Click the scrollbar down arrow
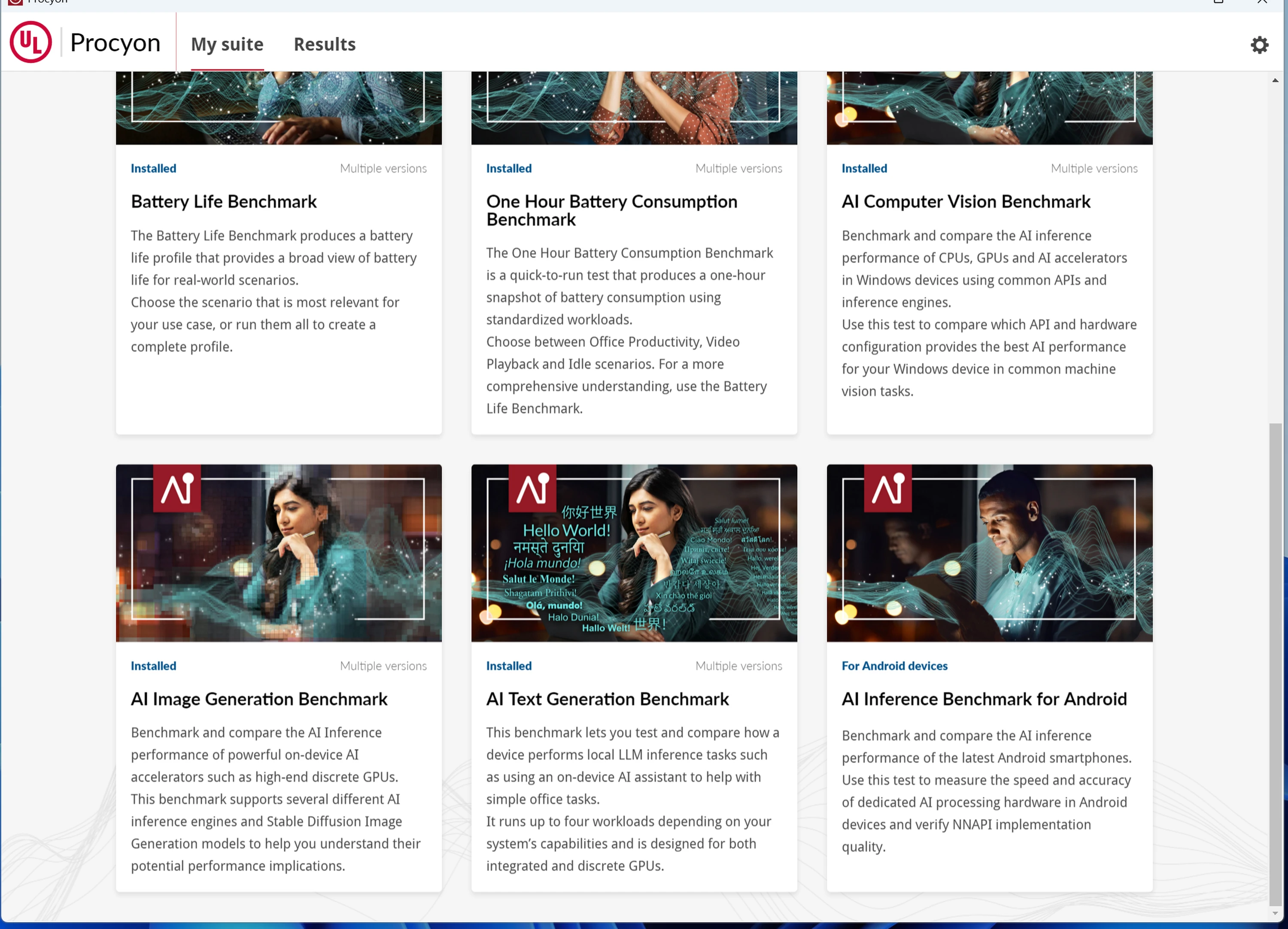Viewport: 1288px width, 929px height. click(1275, 914)
